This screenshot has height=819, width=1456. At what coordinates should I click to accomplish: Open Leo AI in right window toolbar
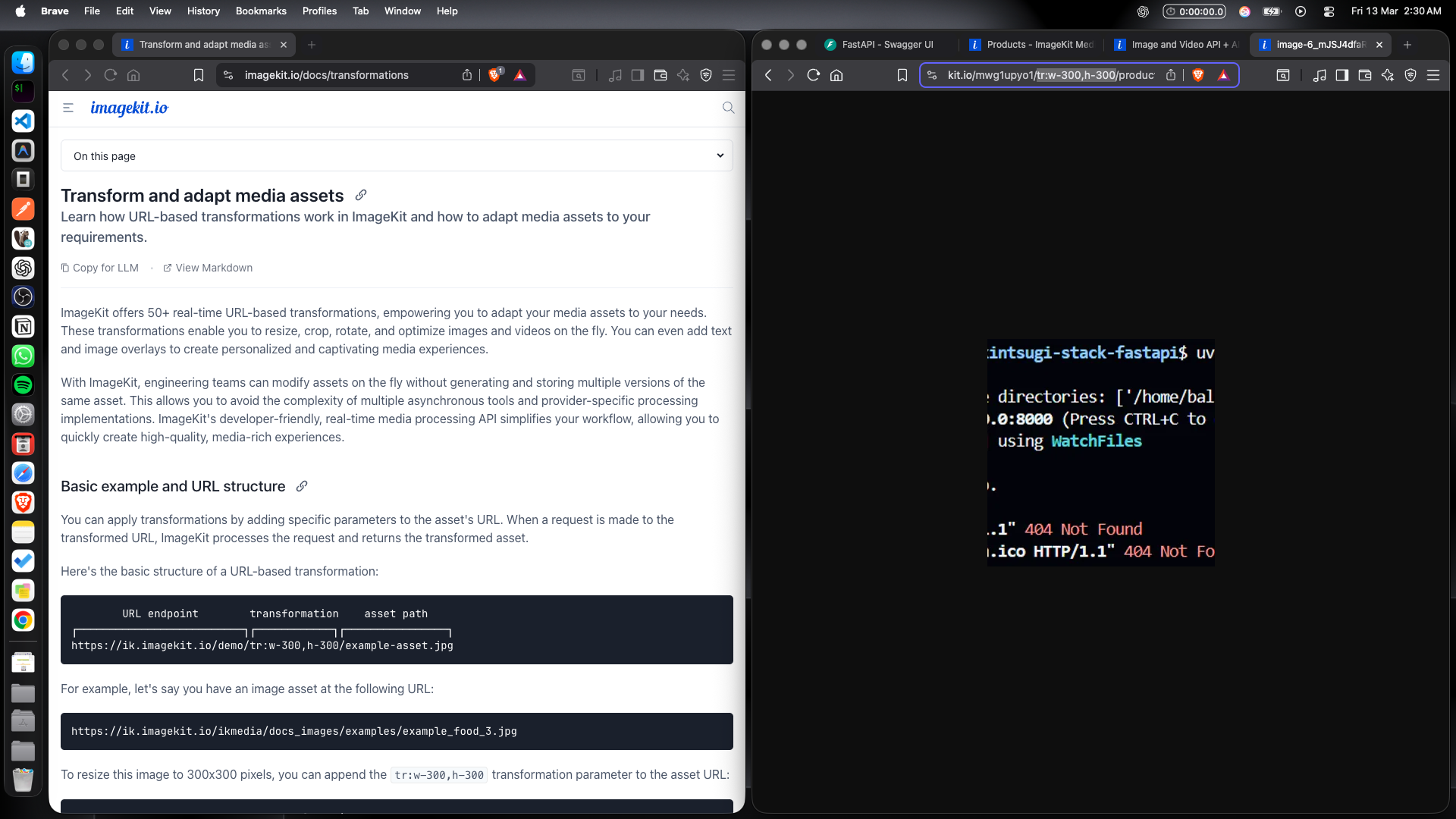point(1388,75)
